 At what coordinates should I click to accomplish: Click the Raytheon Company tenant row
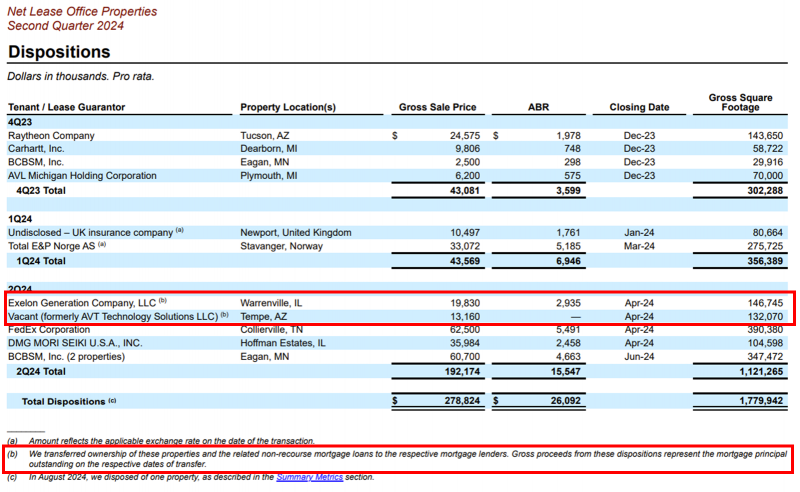(51, 135)
